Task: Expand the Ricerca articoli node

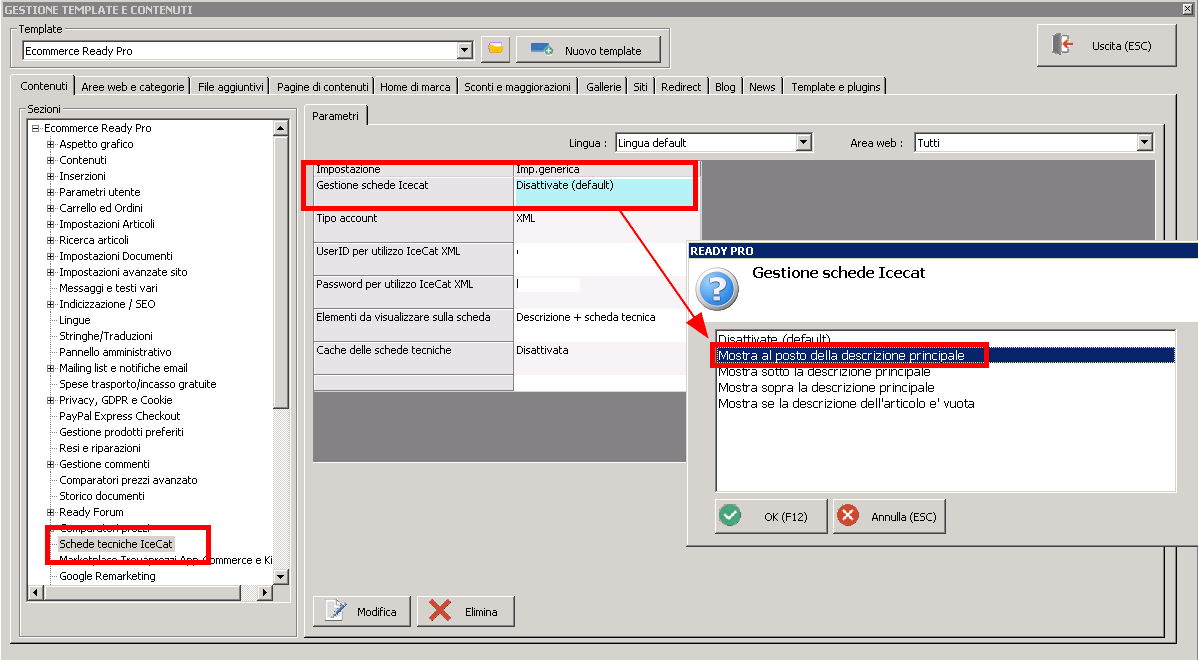Action: tap(50, 241)
